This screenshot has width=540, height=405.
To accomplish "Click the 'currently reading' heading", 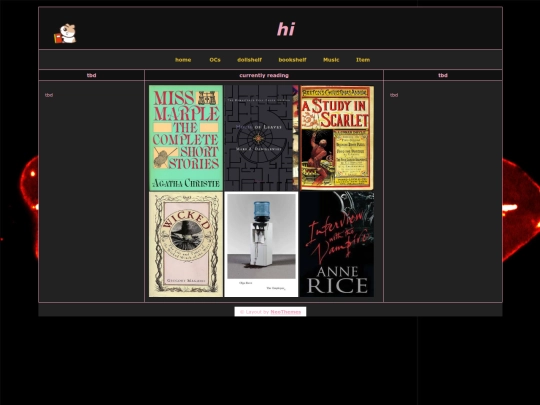I will point(264,75).
